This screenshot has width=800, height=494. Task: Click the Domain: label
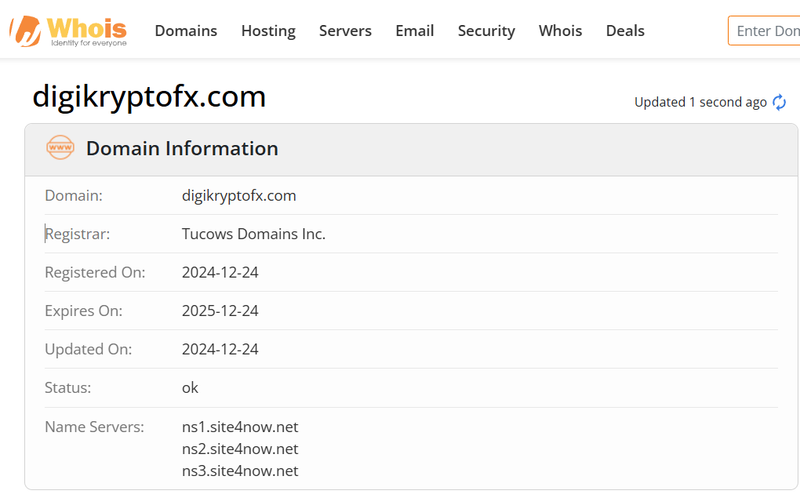tap(73, 195)
